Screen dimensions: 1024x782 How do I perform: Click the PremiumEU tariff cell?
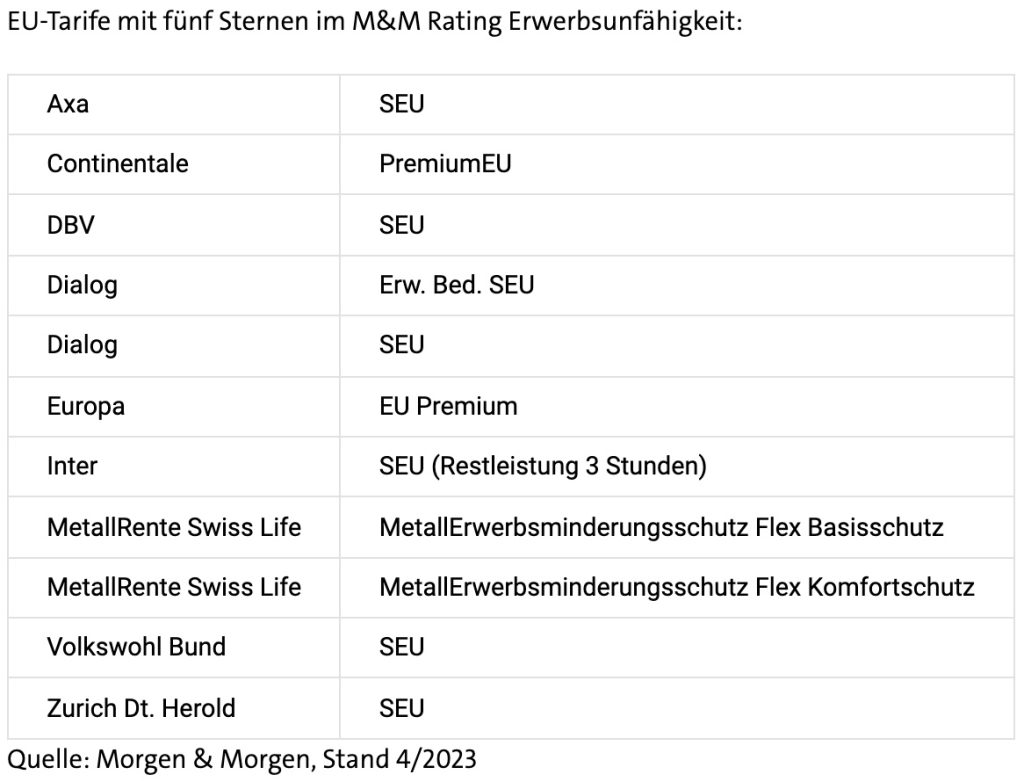pyautogui.click(x=445, y=164)
